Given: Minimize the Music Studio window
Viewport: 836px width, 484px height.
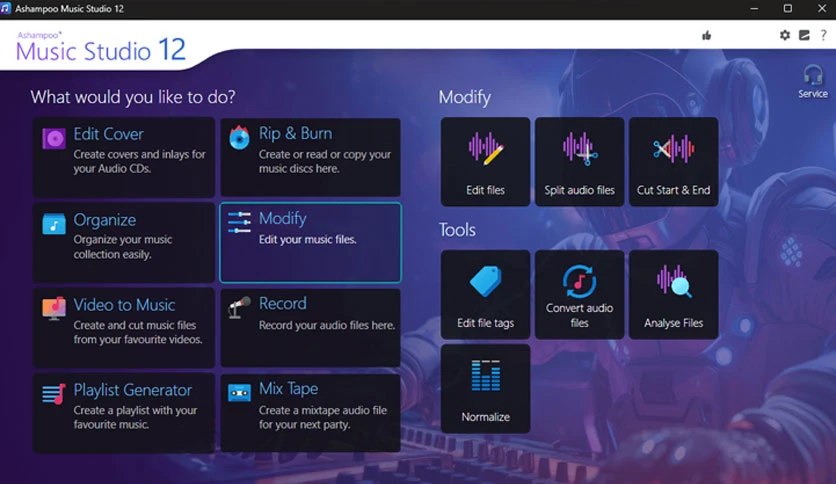Looking at the screenshot, I should [x=754, y=9].
